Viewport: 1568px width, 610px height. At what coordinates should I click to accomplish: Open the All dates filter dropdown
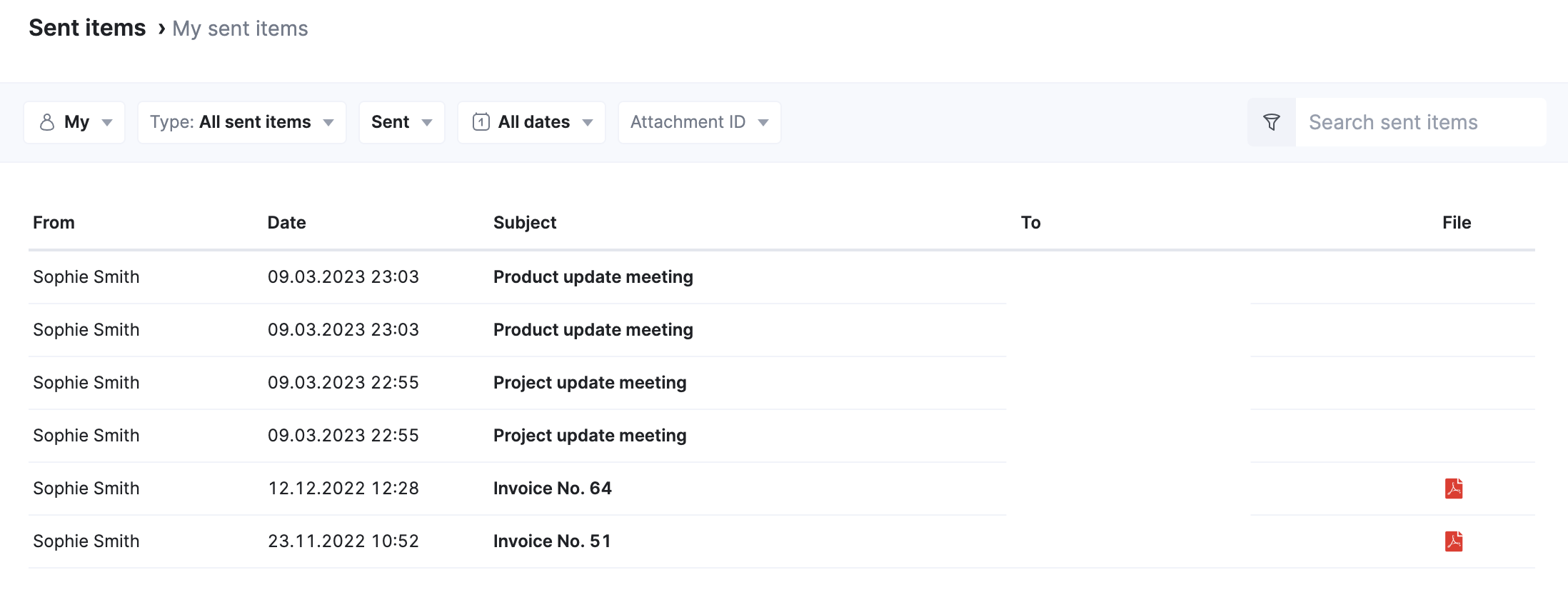click(x=532, y=122)
